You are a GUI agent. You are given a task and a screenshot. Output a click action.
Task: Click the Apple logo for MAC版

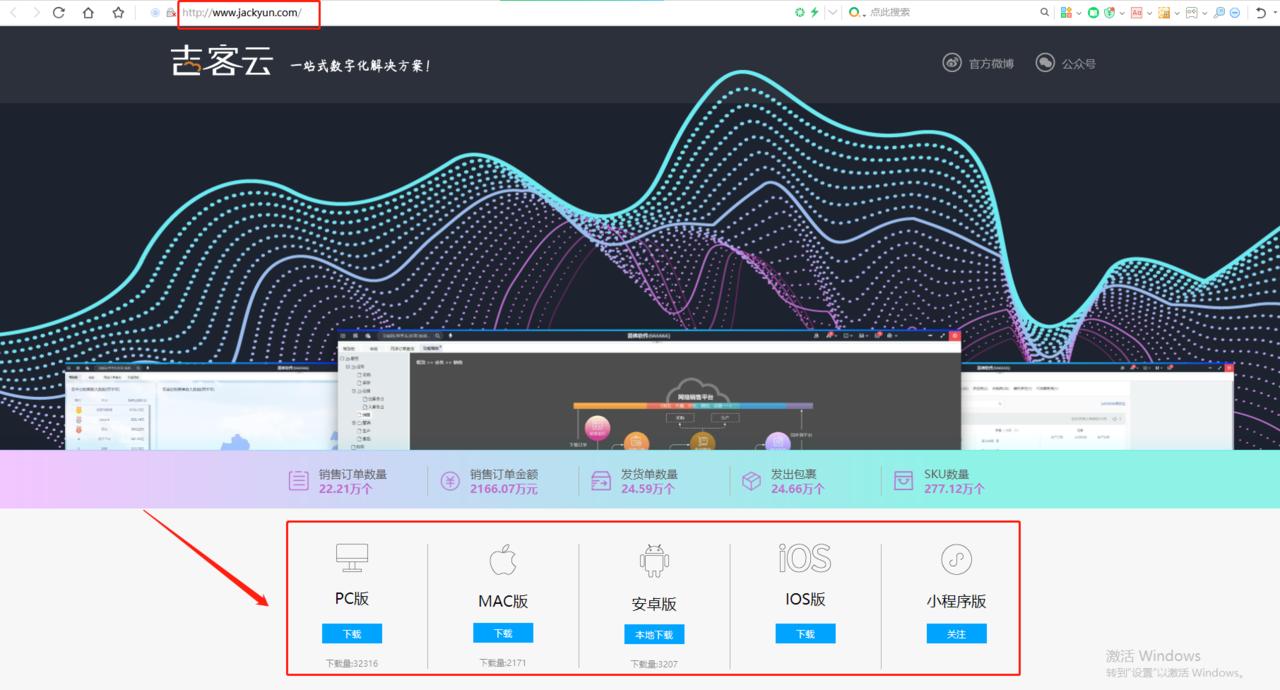pyautogui.click(x=503, y=560)
